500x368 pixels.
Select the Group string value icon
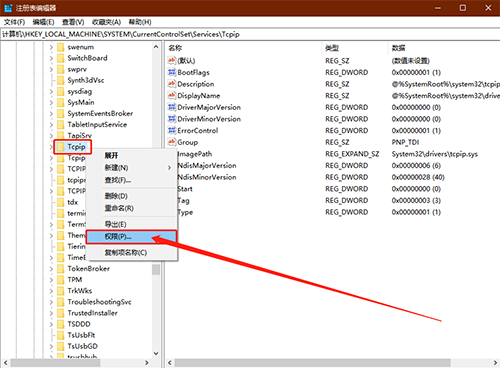(x=172, y=142)
